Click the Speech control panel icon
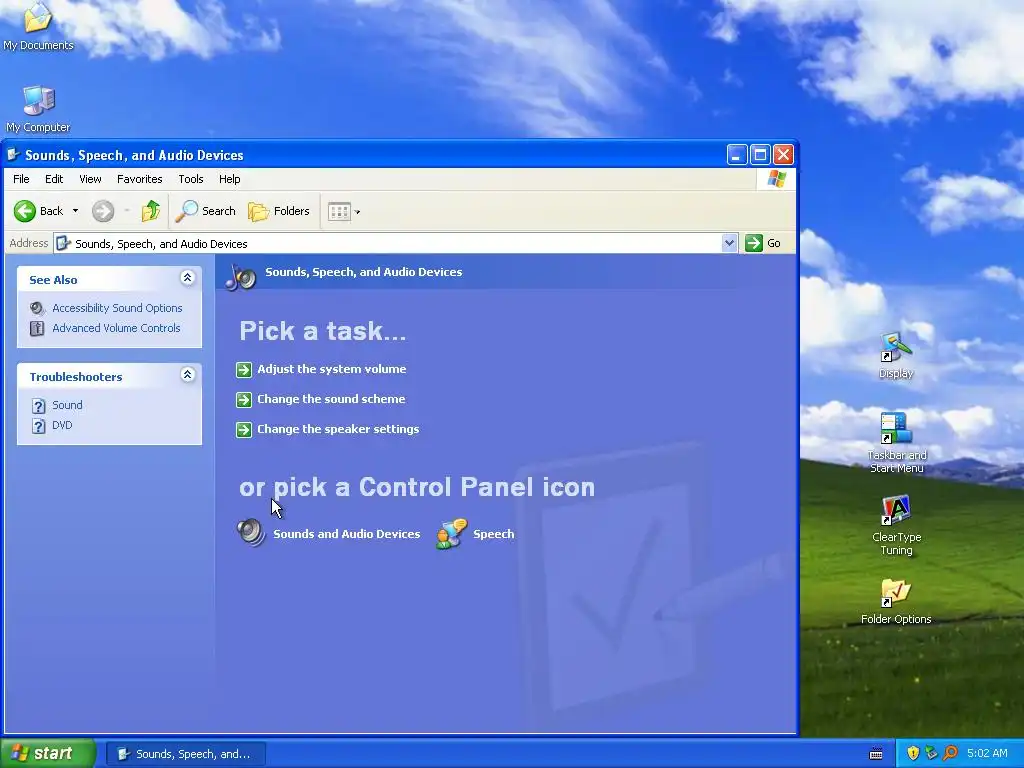Image resolution: width=1024 pixels, height=768 pixels. [x=451, y=534]
